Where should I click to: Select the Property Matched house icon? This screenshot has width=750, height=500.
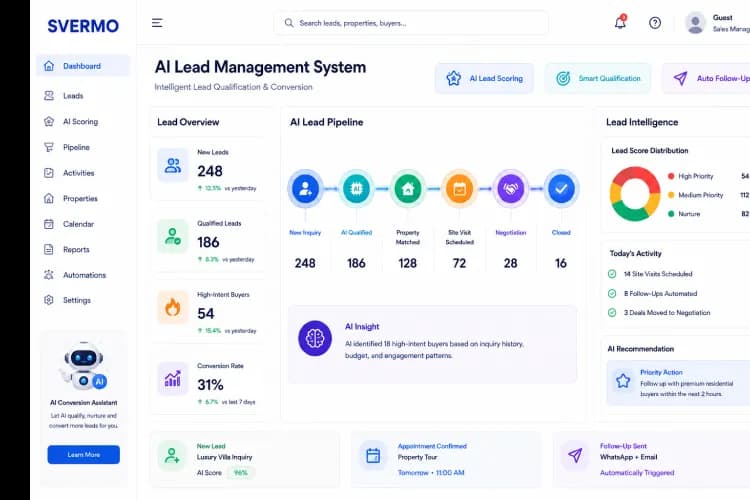pyautogui.click(x=408, y=189)
